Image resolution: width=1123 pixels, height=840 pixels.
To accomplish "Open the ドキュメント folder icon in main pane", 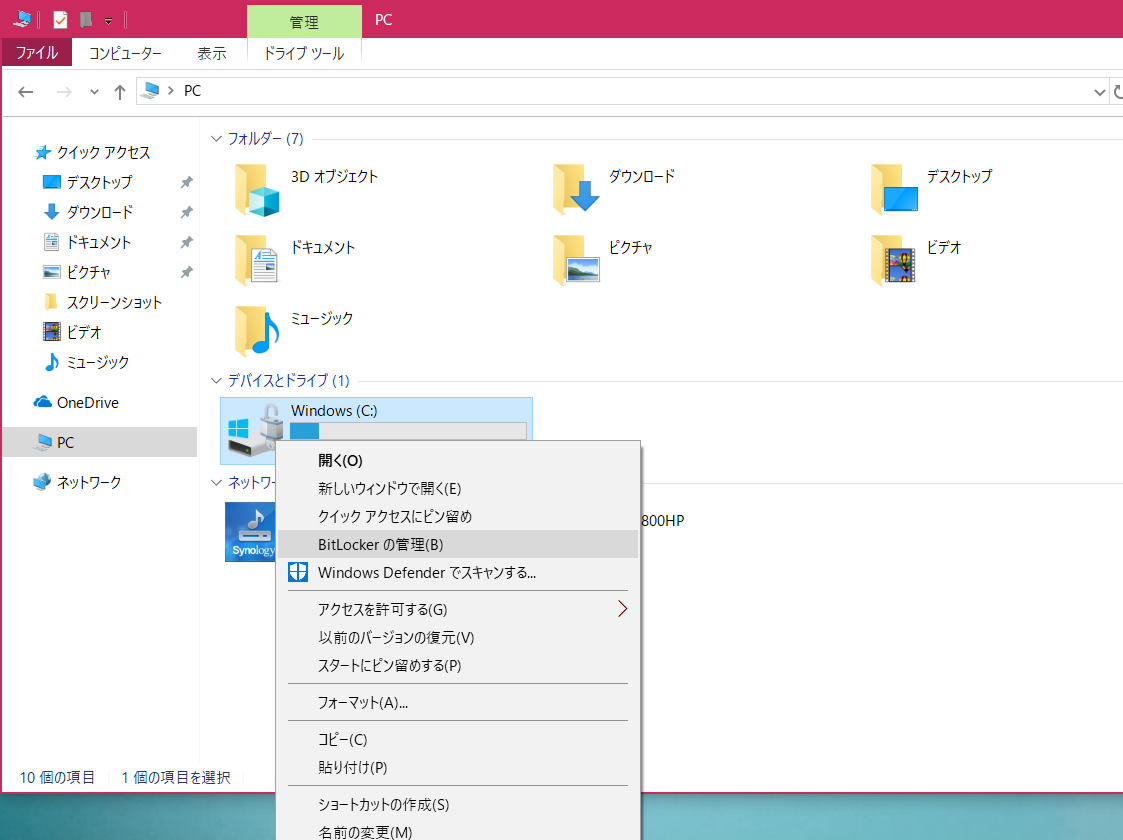I will pyautogui.click(x=257, y=260).
